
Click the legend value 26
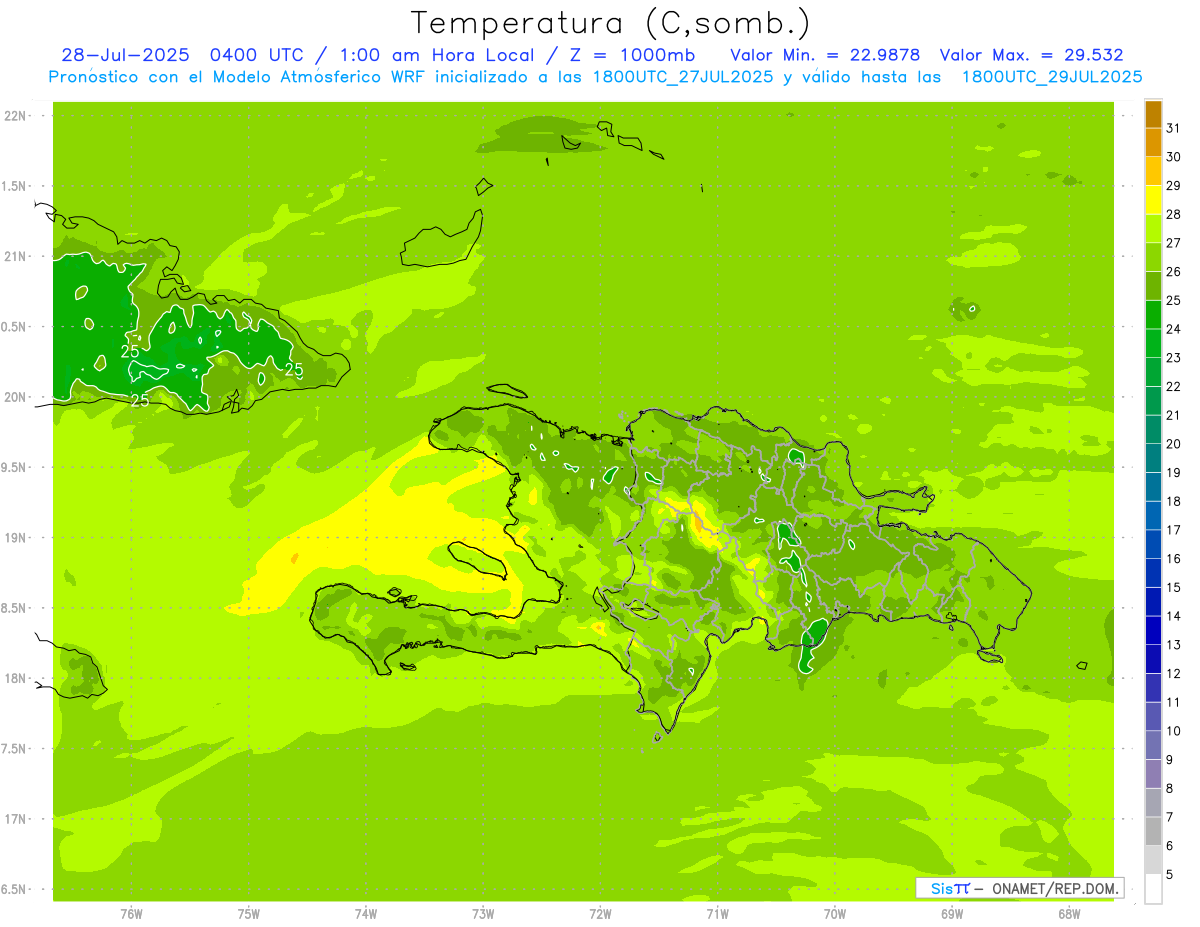pyautogui.click(x=1173, y=272)
